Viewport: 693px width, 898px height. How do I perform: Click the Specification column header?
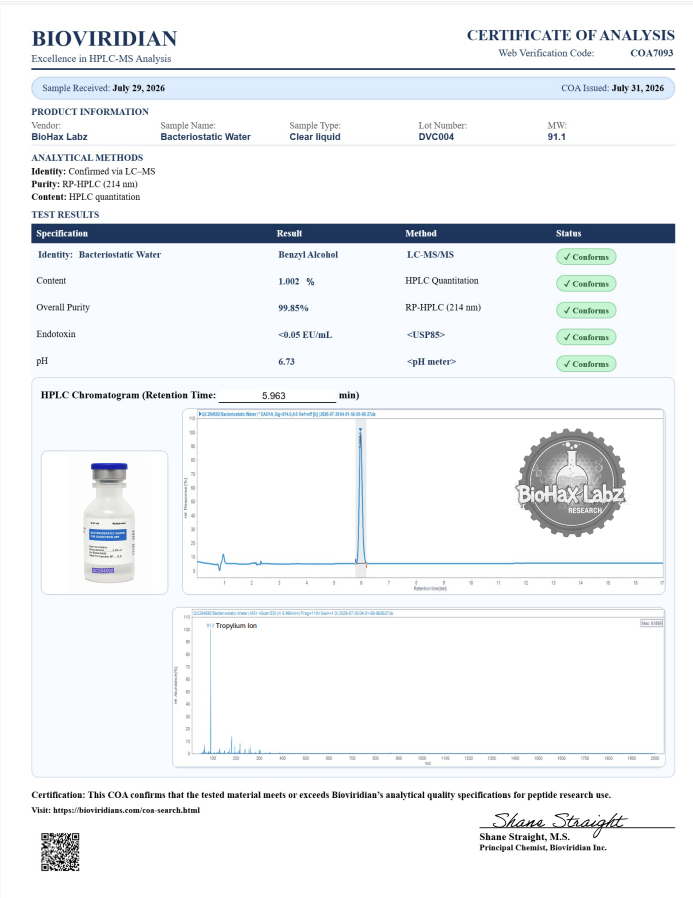pyautogui.click(x=62, y=234)
